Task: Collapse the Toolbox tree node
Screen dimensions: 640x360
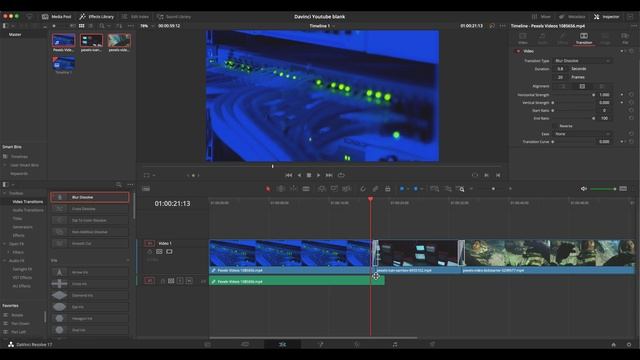Action: (x=4, y=193)
